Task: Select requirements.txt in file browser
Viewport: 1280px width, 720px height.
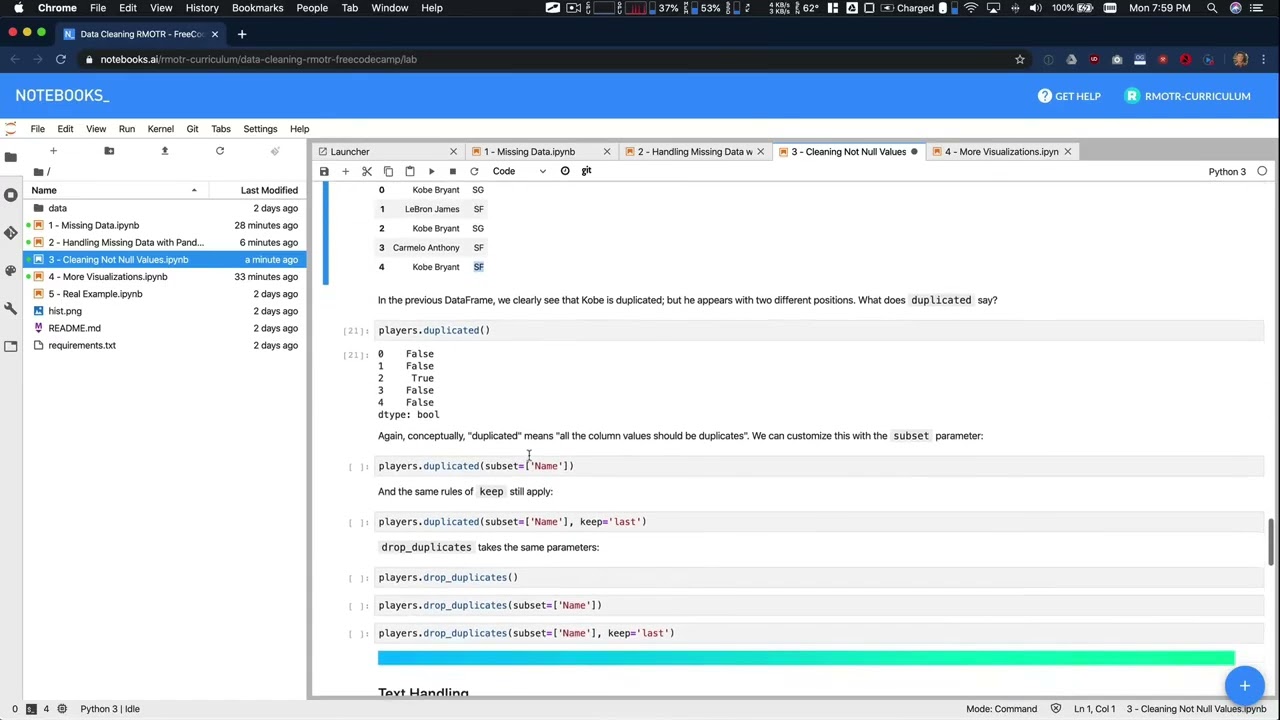Action: [165, 345]
